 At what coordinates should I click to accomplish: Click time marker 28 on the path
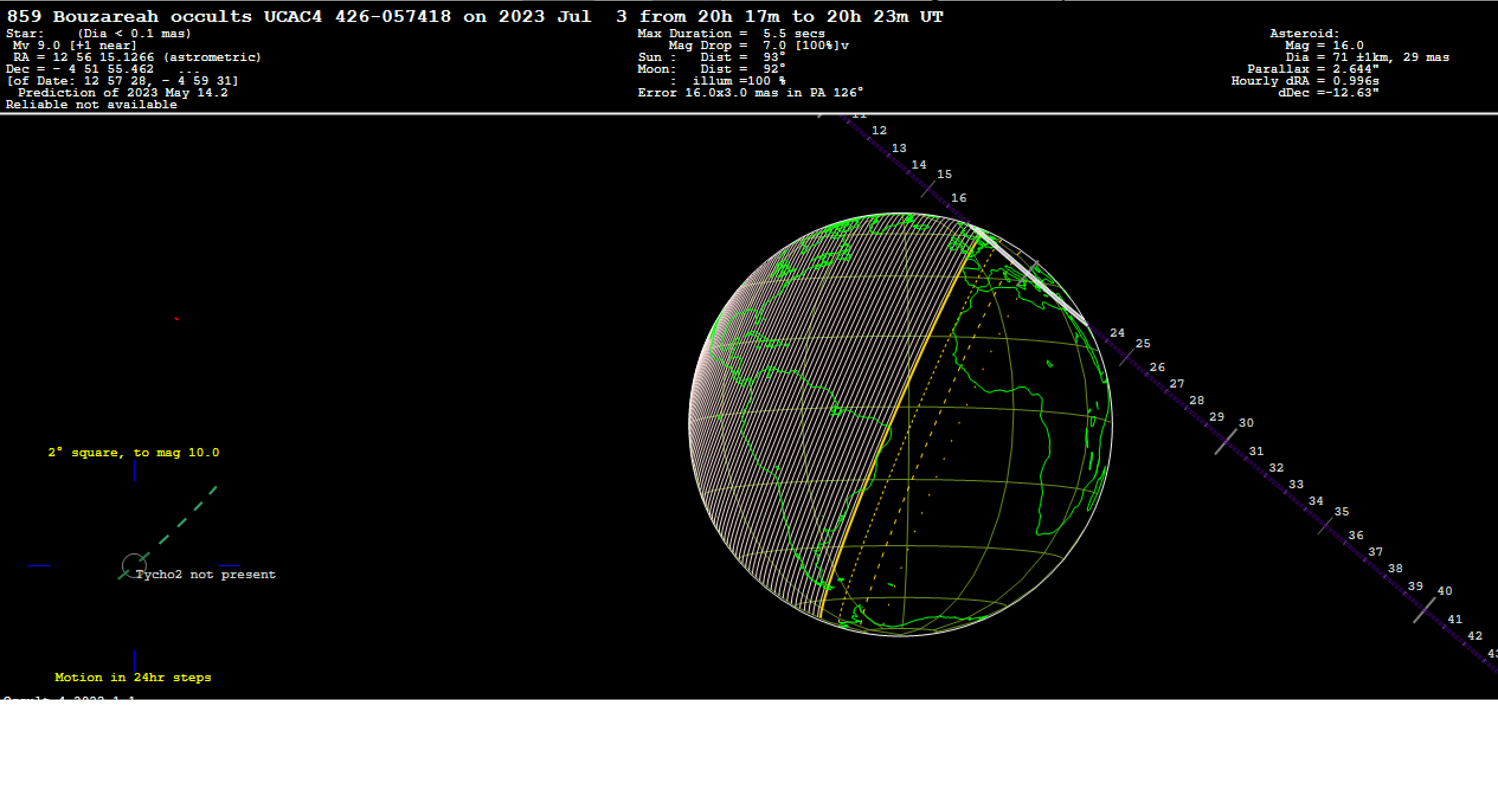[1197, 401]
